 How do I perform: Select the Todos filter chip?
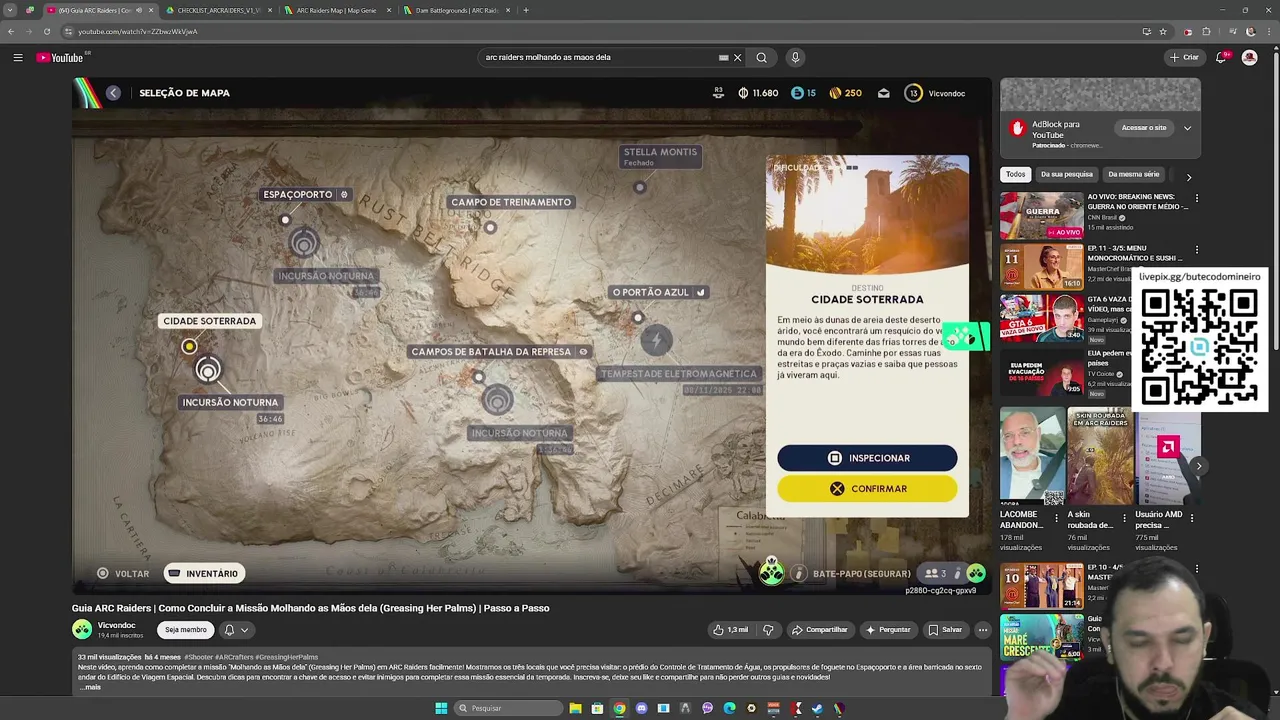point(1015,174)
